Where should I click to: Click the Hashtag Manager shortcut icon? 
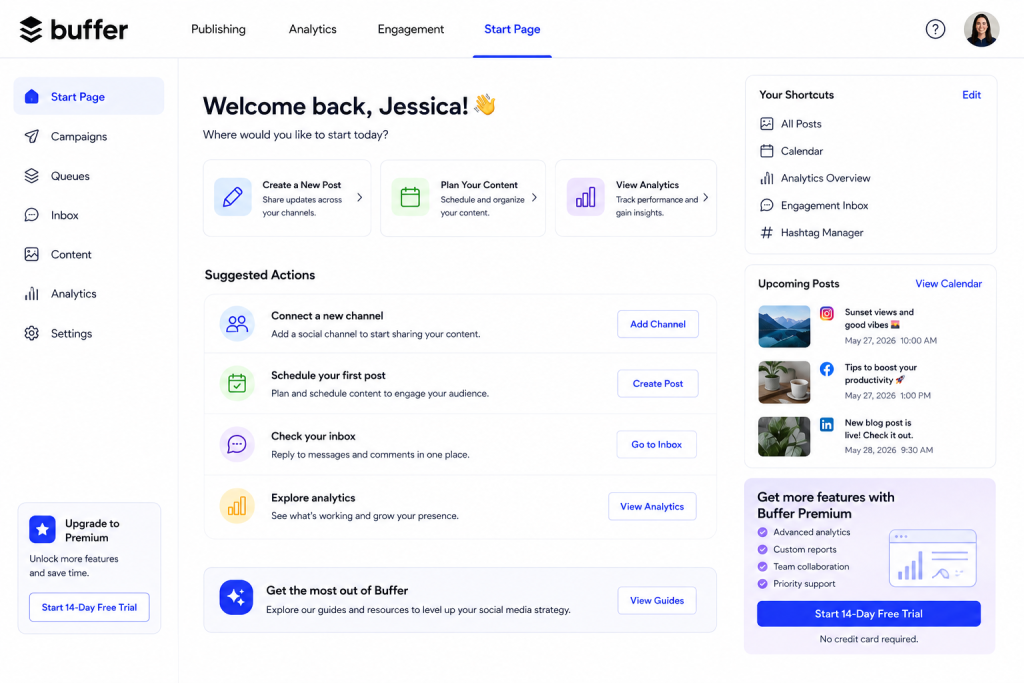click(767, 232)
